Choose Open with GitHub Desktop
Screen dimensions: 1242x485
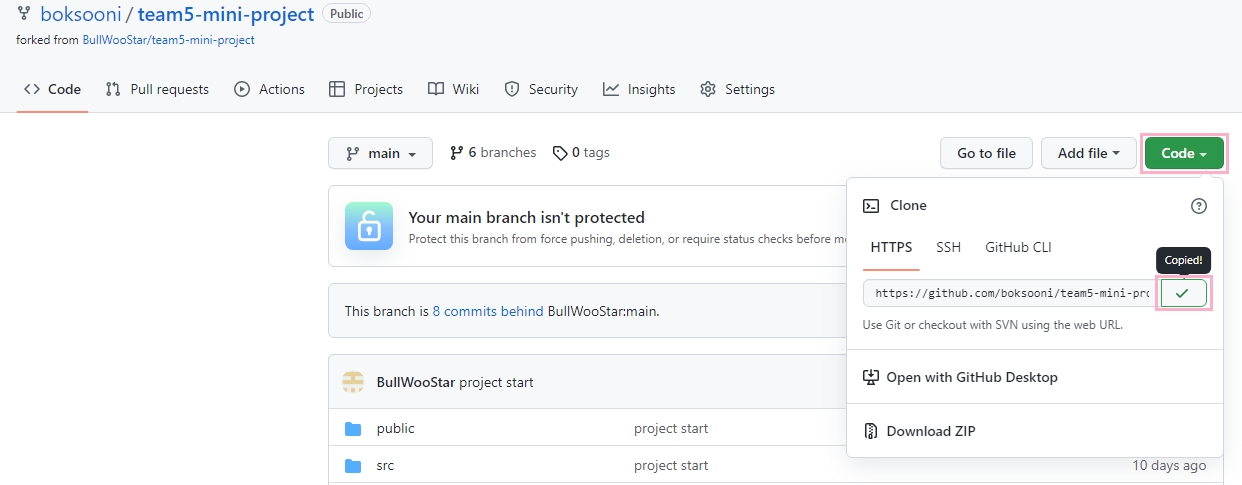click(x=960, y=377)
